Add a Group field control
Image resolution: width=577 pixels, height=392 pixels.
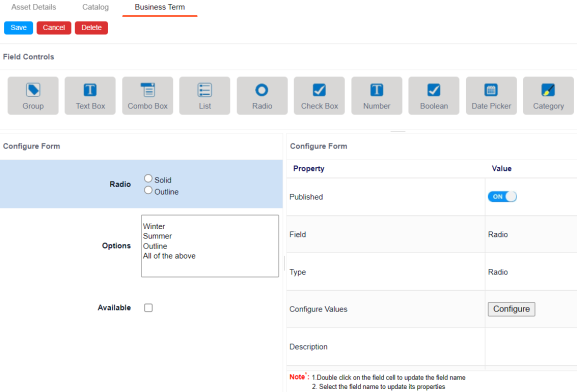(x=33, y=96)
